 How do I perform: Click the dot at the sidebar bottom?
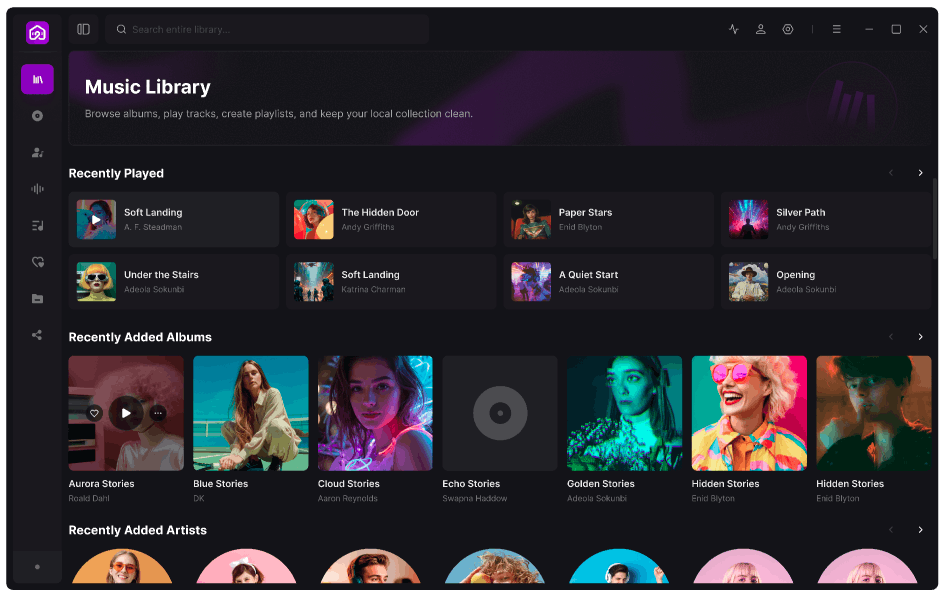point(38,567)
